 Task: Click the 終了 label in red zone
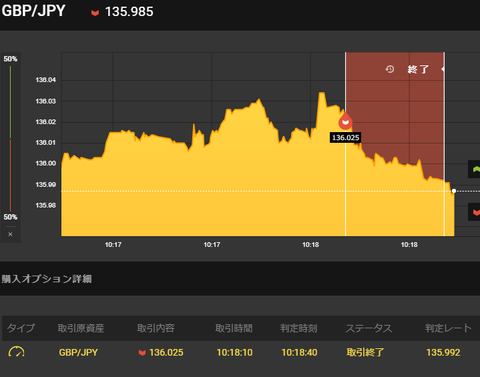[x=418, y=69]
